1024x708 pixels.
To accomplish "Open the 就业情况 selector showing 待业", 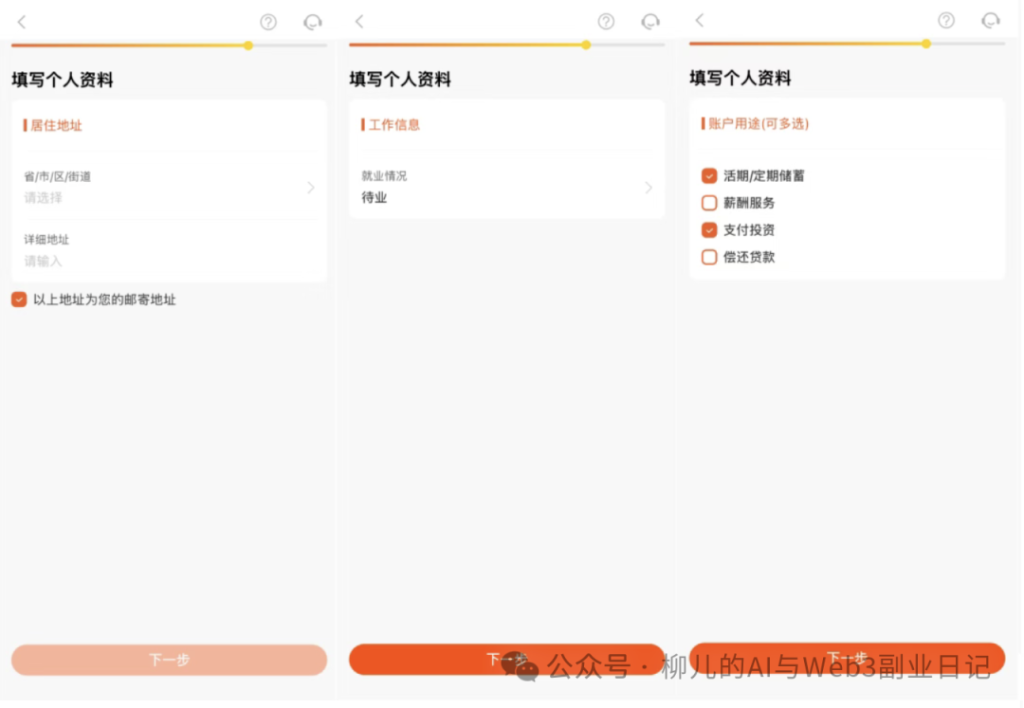I will click(x=507, y=187).
